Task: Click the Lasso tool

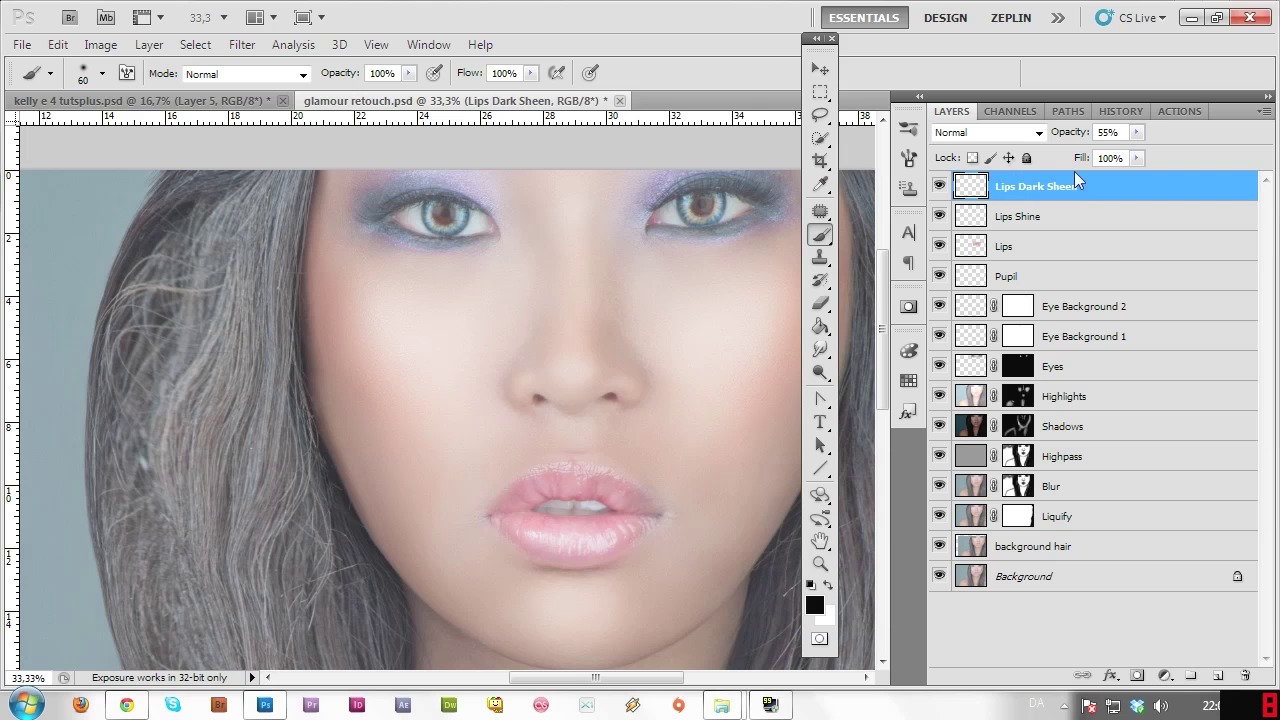Action: coord(820,115)
